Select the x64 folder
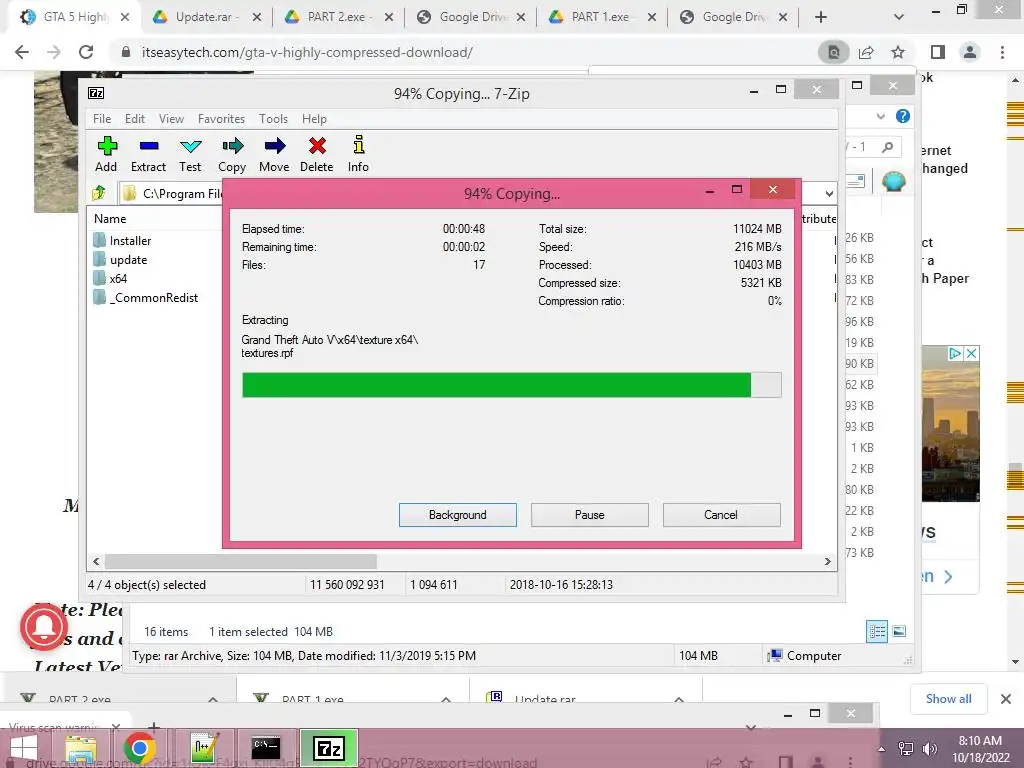This screenshot has height=768, width=1024. tap(110, 278)
